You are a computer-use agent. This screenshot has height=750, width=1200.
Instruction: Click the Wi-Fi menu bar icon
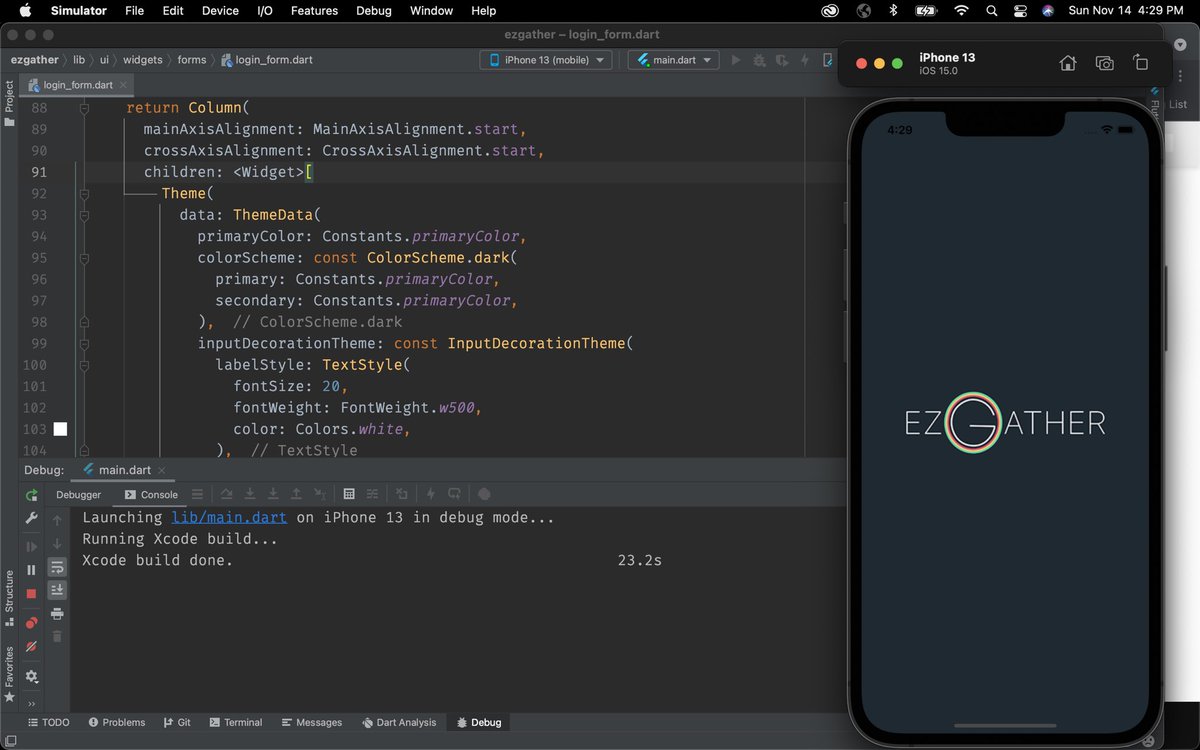click(961, 10)
